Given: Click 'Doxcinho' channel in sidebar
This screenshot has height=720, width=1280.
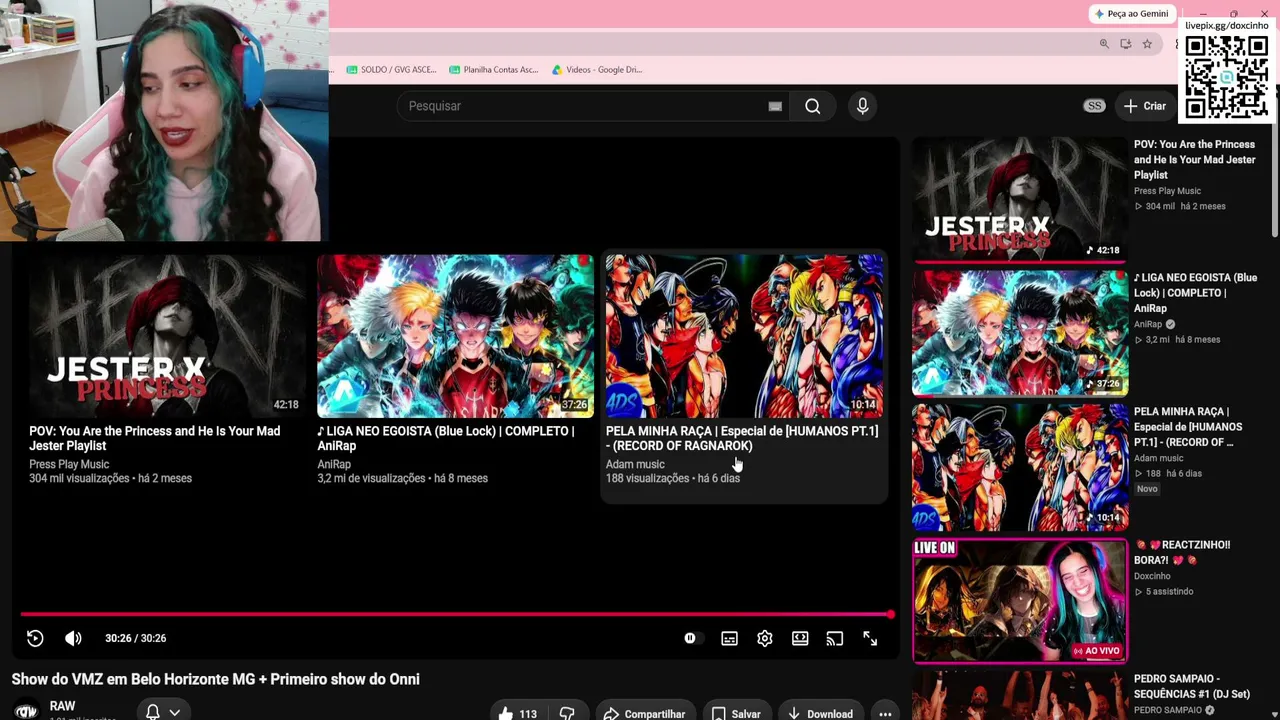Looking at the screenshot, I should (1152, 576).
